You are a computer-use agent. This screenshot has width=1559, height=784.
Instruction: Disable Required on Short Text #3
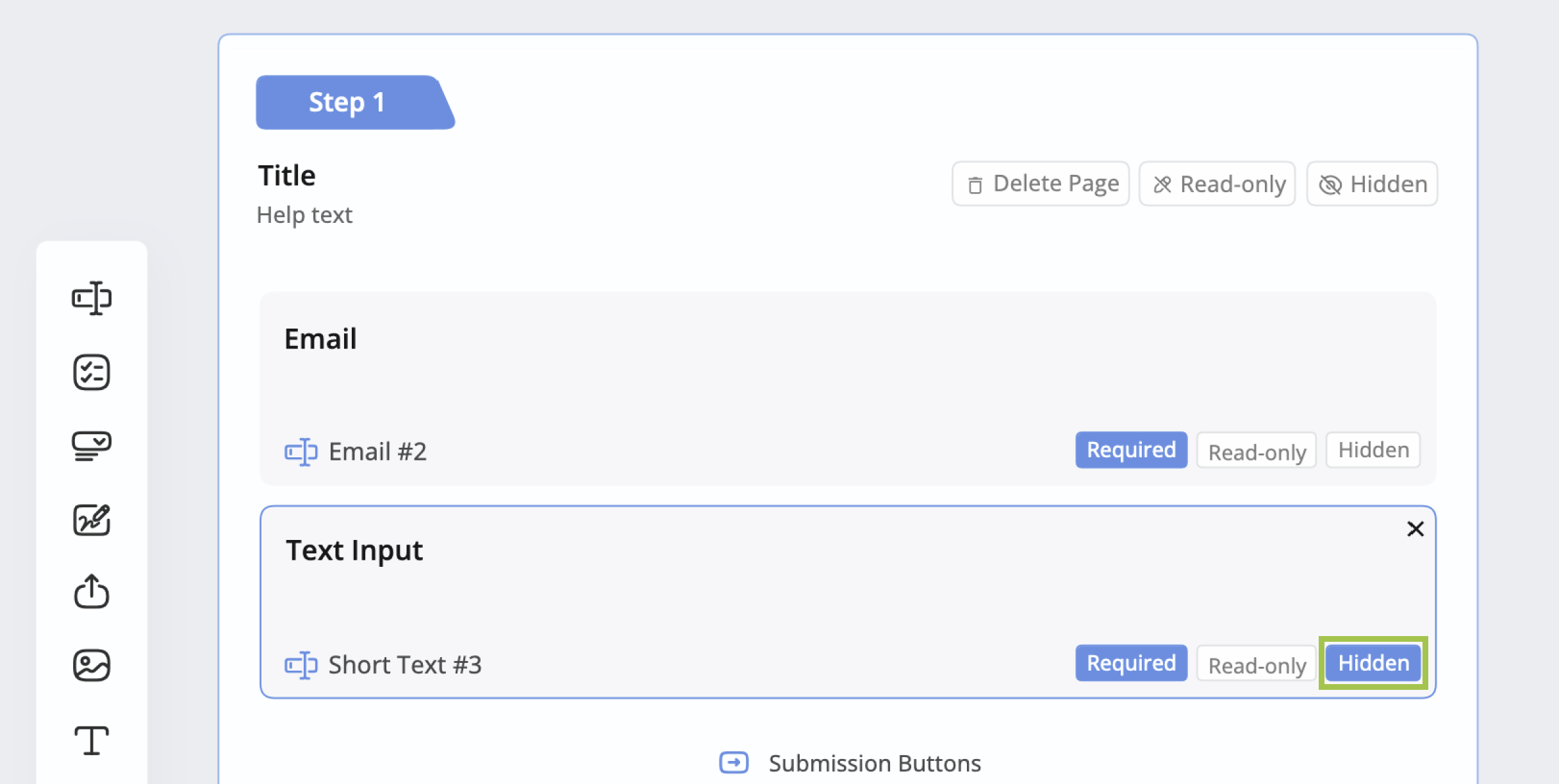point(1131,663)
